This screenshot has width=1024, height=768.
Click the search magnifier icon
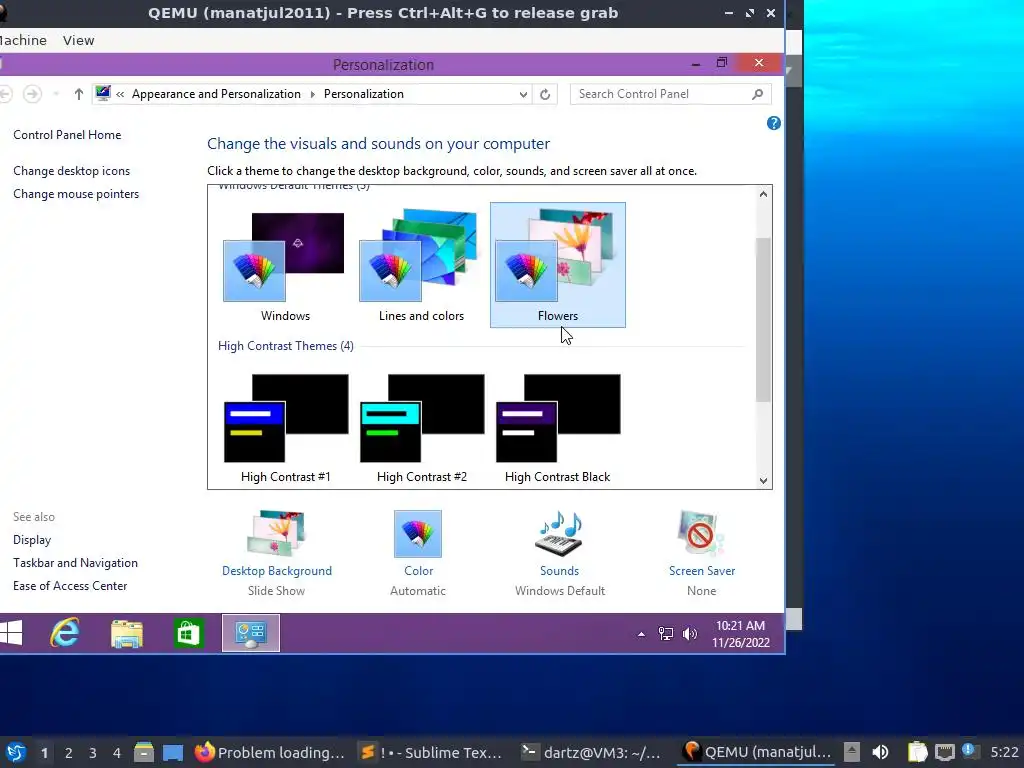click(758, 94)
